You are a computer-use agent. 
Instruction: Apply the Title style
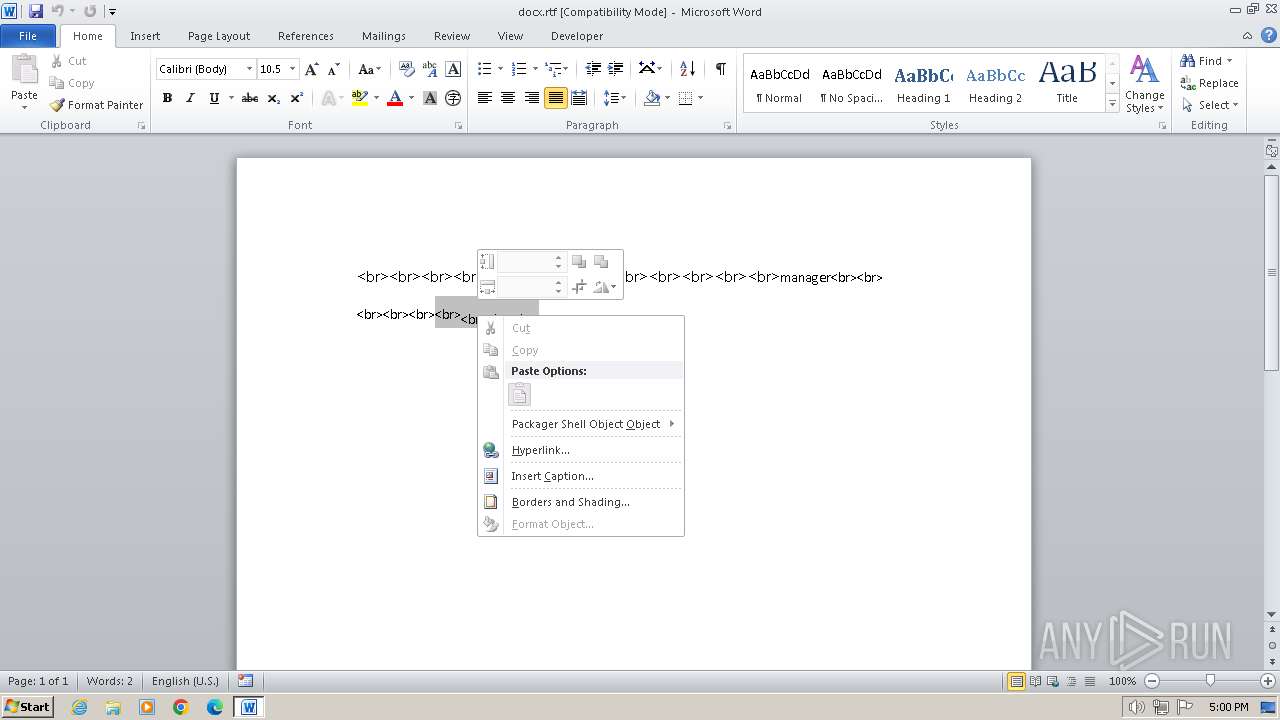[1067, 84]
